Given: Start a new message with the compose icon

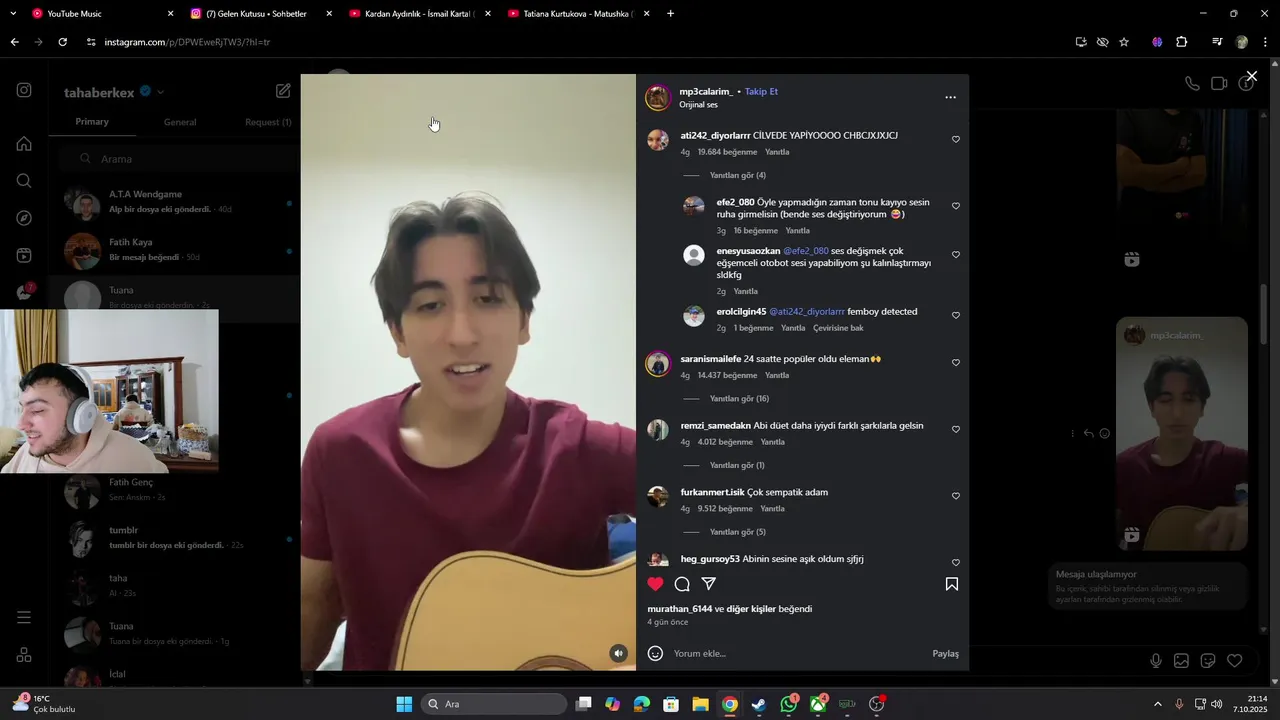Looking at the screenshot, I should click(283, 91).
